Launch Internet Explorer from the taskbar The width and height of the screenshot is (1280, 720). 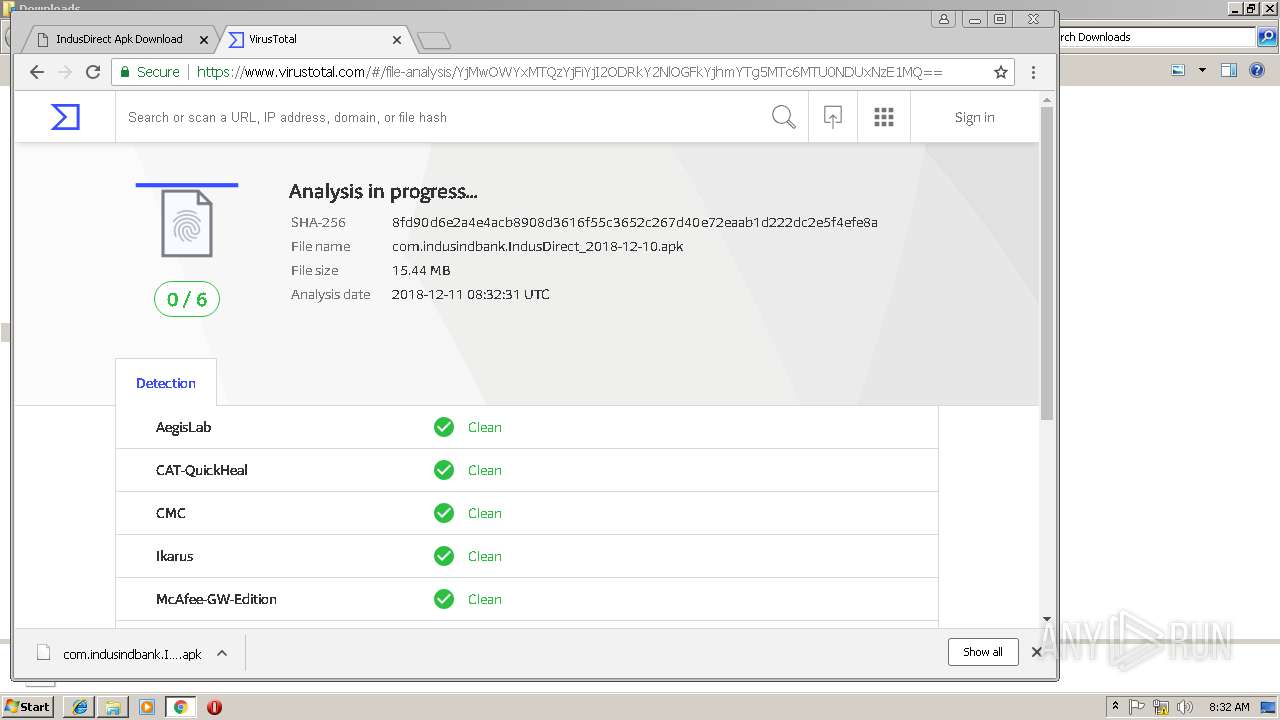(x=80, y=707)
